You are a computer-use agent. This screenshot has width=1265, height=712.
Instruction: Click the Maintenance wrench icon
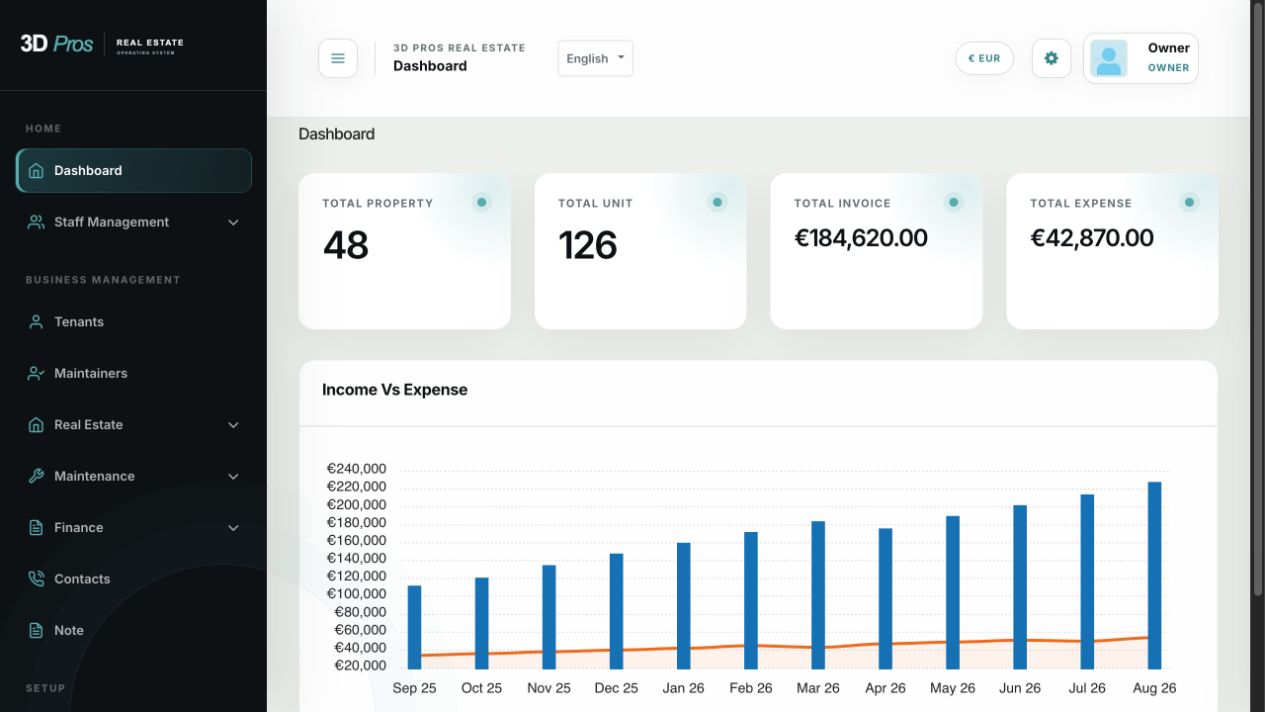(x=36, y=476)
